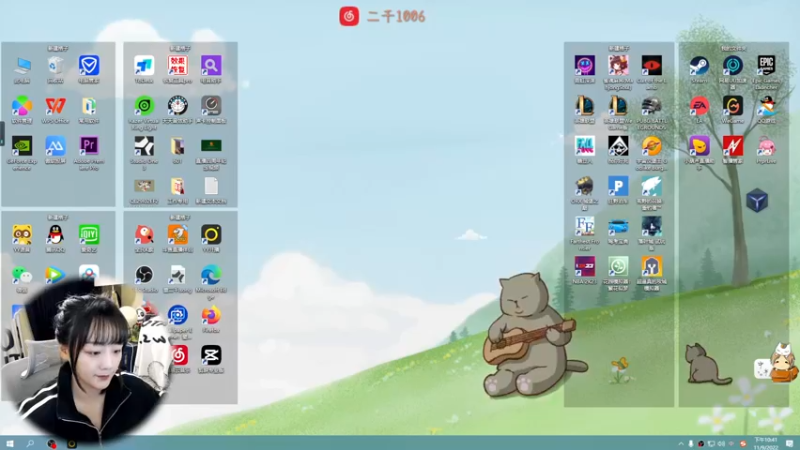This screenshot has height=450, width=800.
Task: Open Studio One
Action: (144, 146)
